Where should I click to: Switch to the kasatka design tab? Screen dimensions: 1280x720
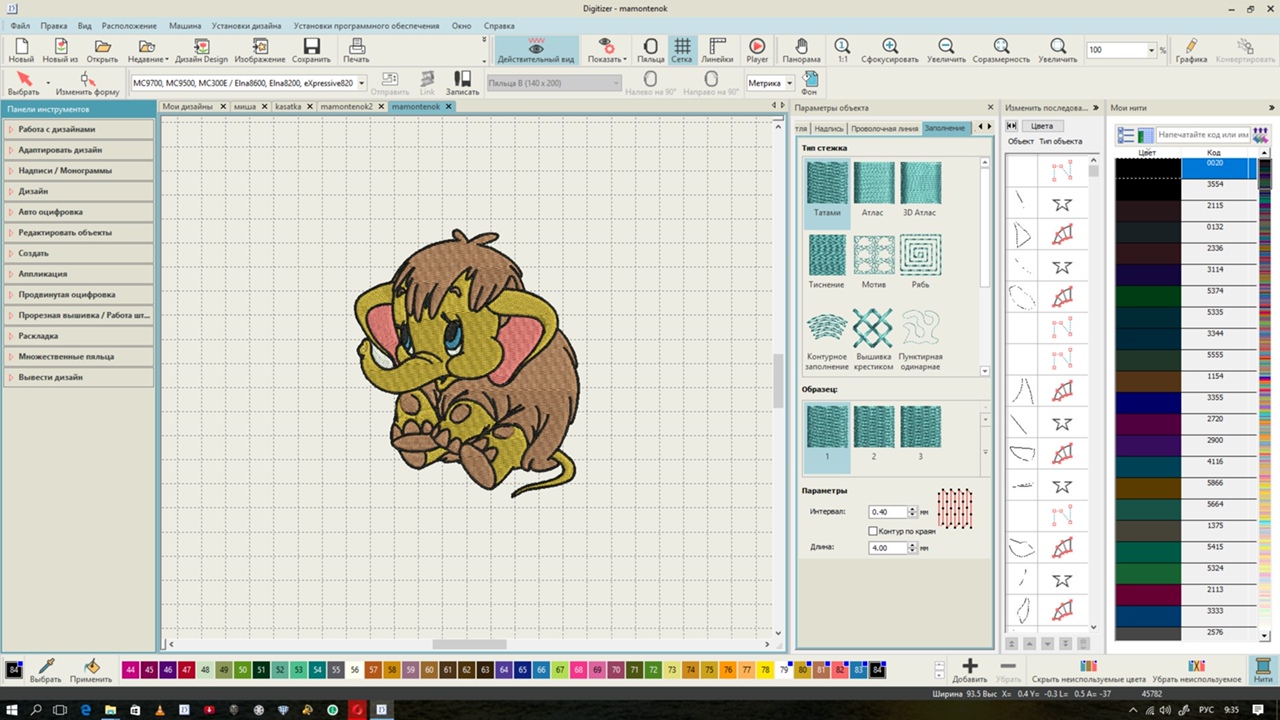click(288, 106)
